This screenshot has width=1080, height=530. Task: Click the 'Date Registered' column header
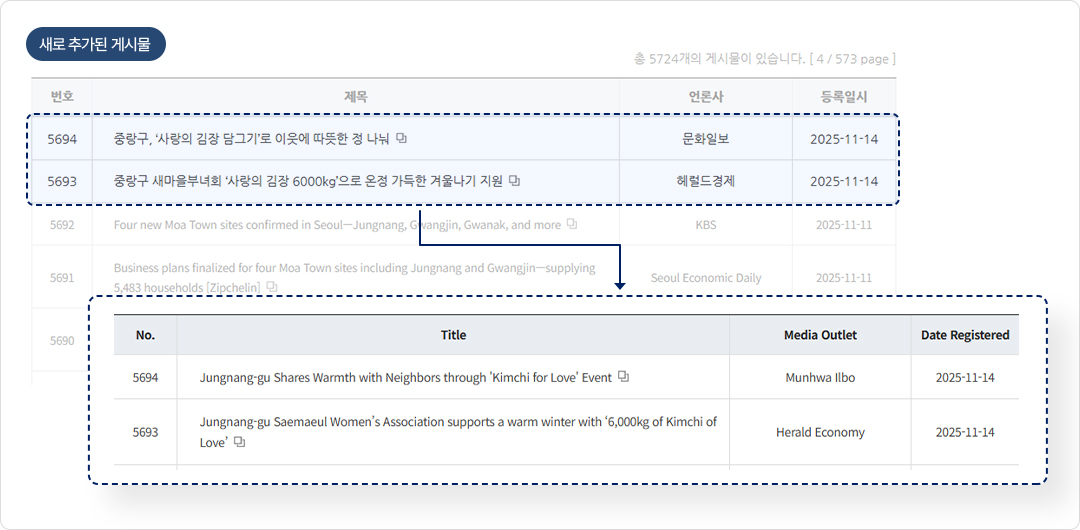tap(964, 335)
